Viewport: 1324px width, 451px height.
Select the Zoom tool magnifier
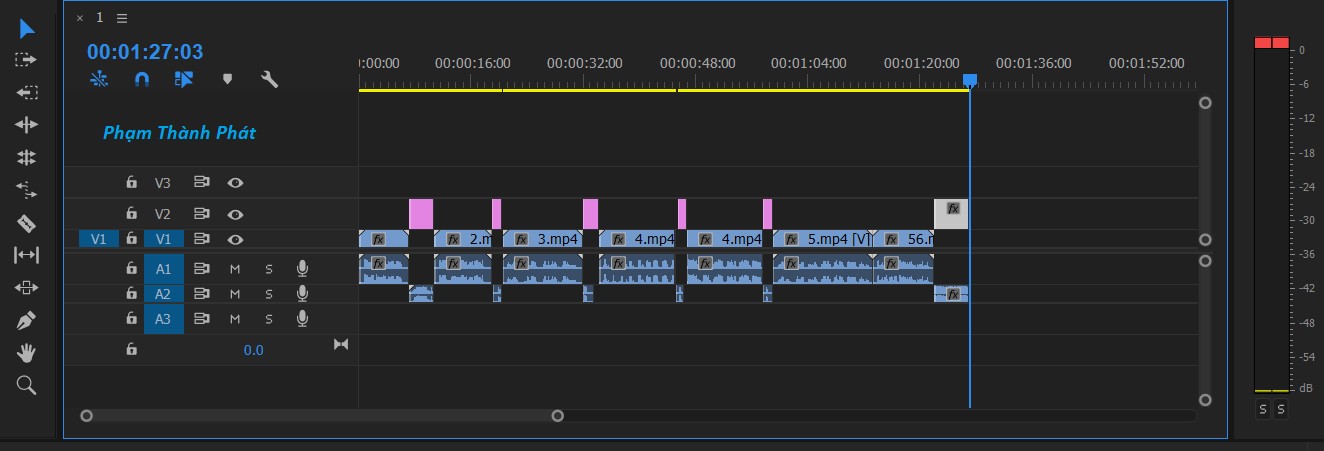click(27, 385)
